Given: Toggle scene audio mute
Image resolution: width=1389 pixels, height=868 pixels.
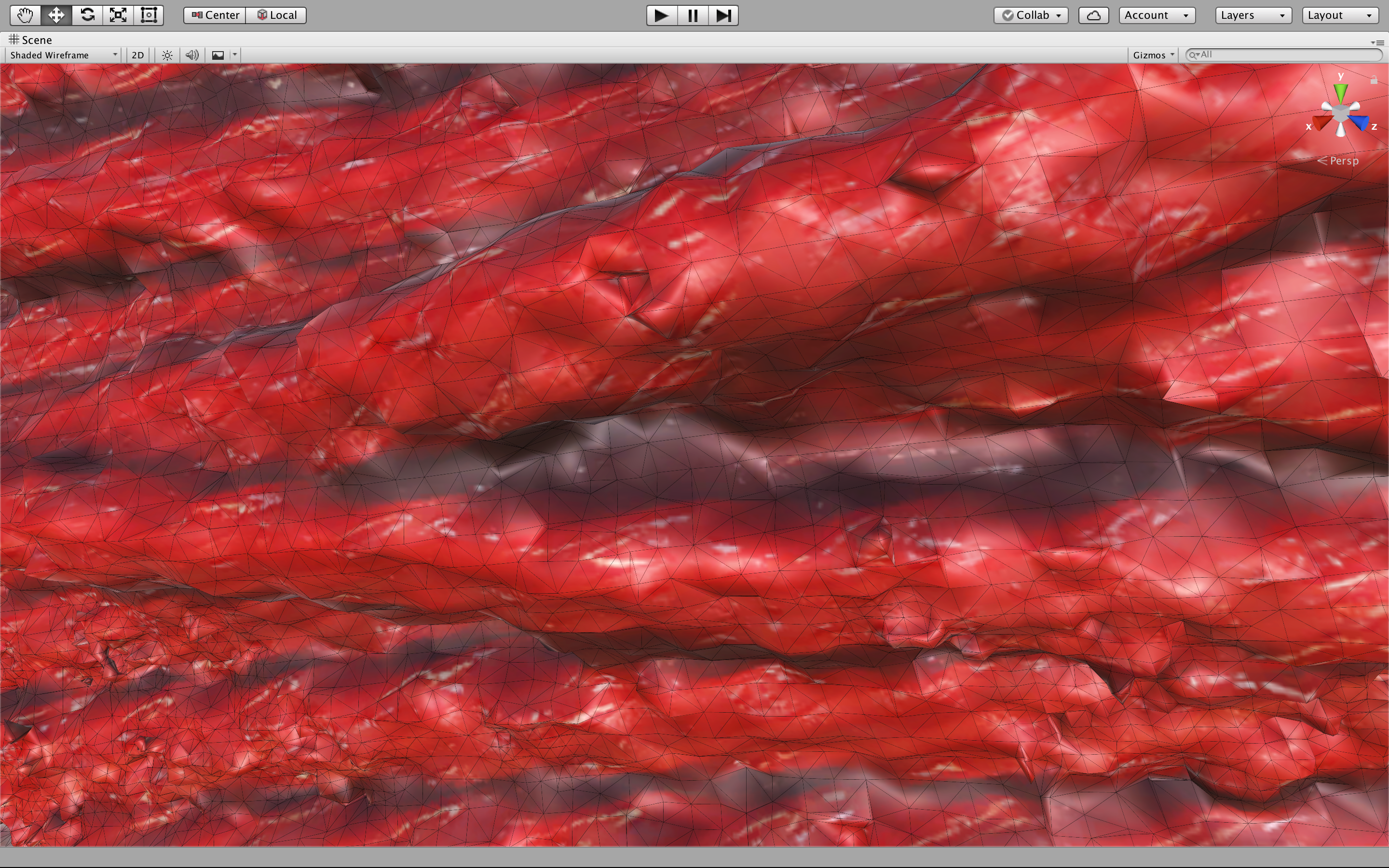Looking at the screenshot, I should point(192,55).
